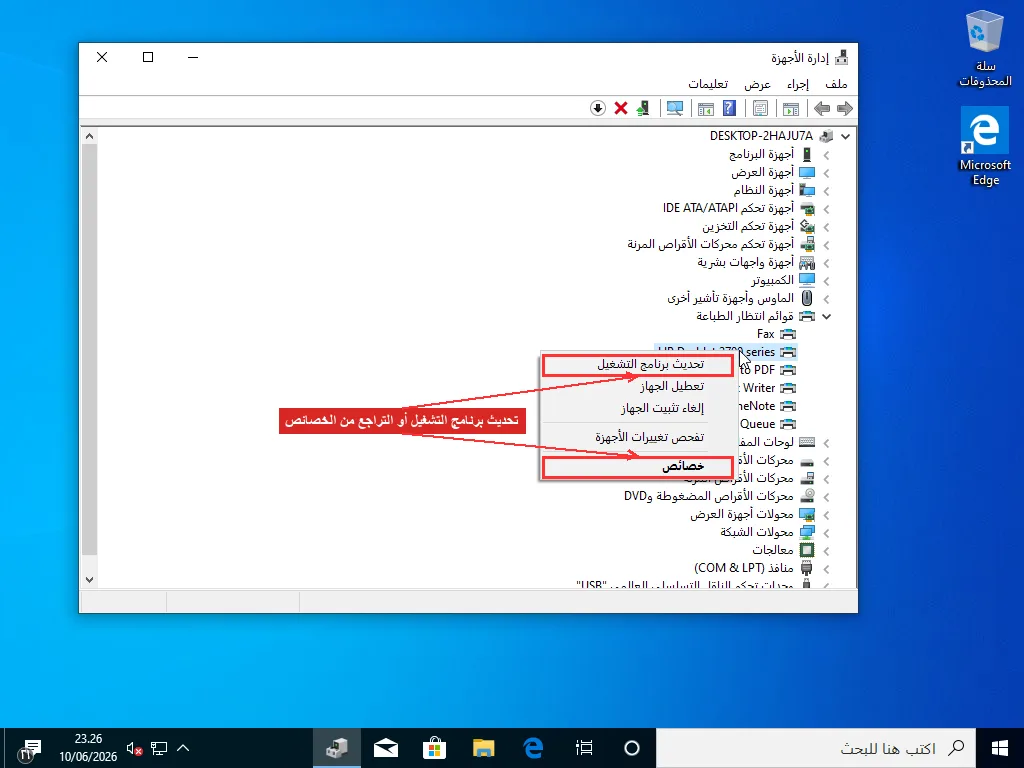Click the أجهزة واجهات بشرية device icon
1024x768 pixels.
pyautogui.click(x=807, y=263)
